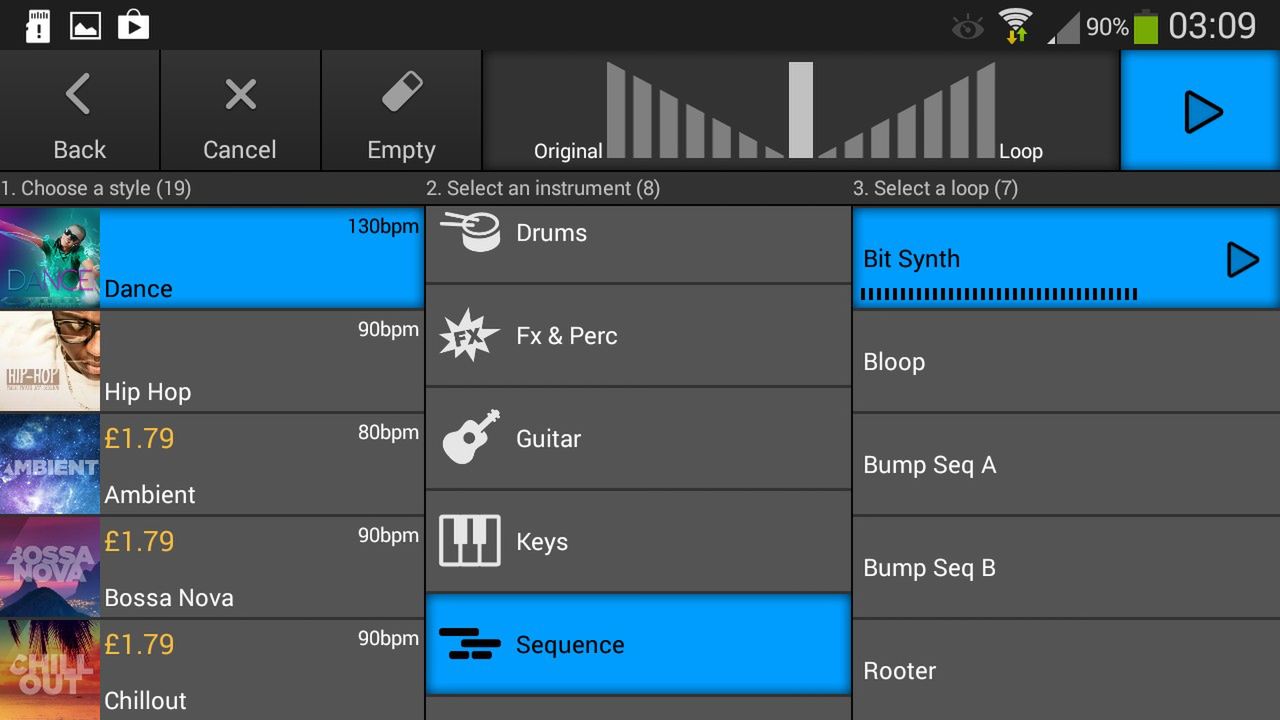Tap the Empty eraser icon
The height and width of the screenshot is (720, 1280).
click(402, 94)
